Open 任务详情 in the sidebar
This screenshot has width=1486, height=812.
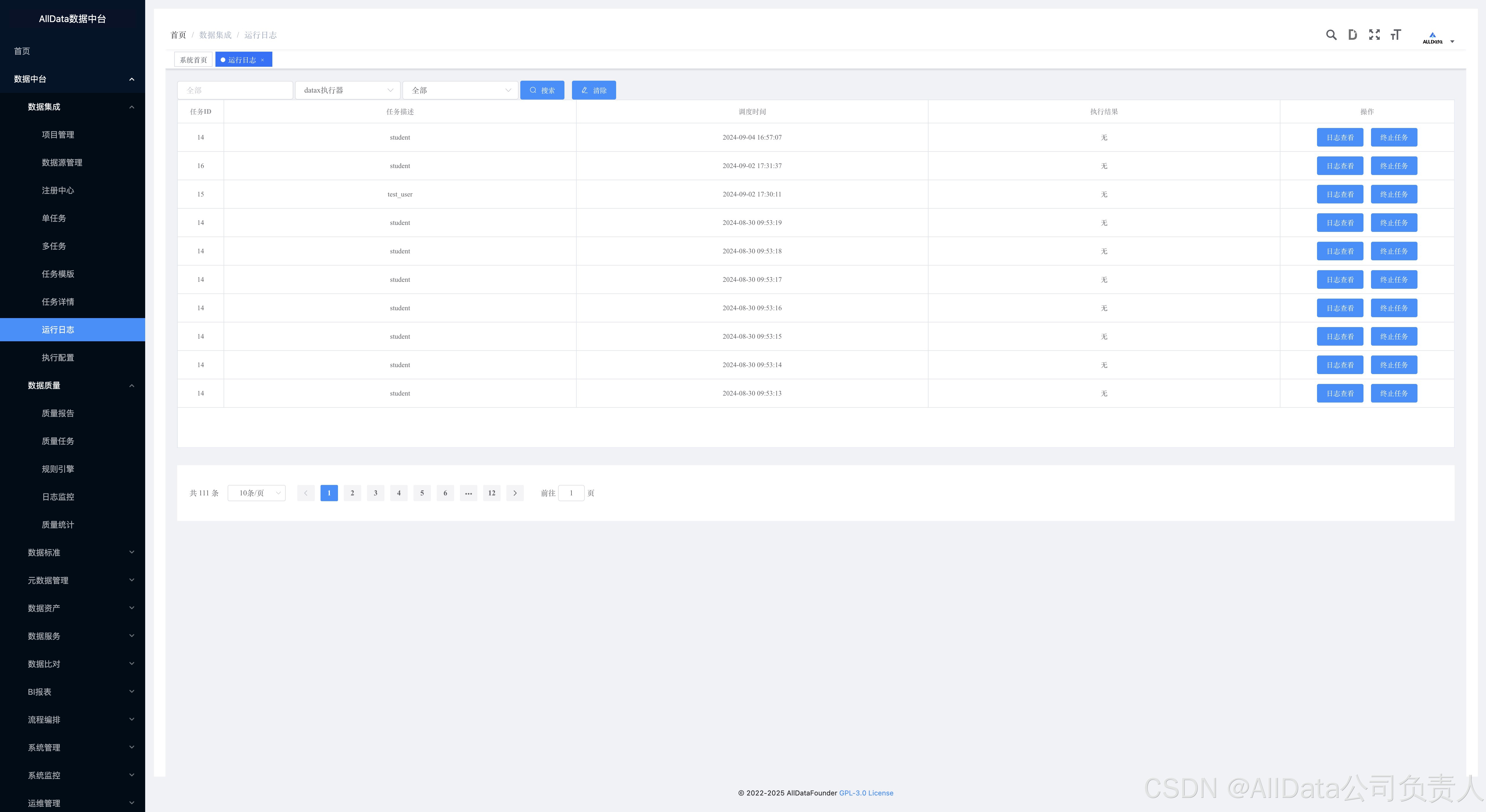[x=58, y=302]
